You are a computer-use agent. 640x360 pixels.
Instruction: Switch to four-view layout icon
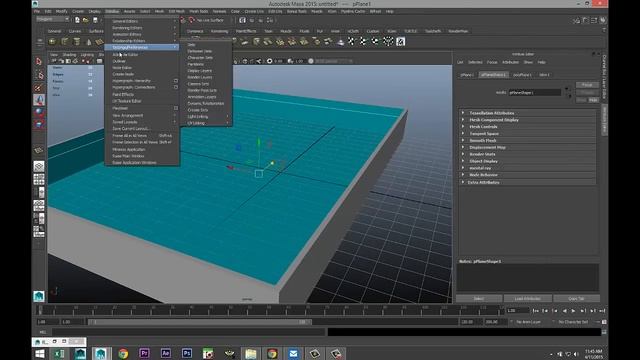(39, 179)
